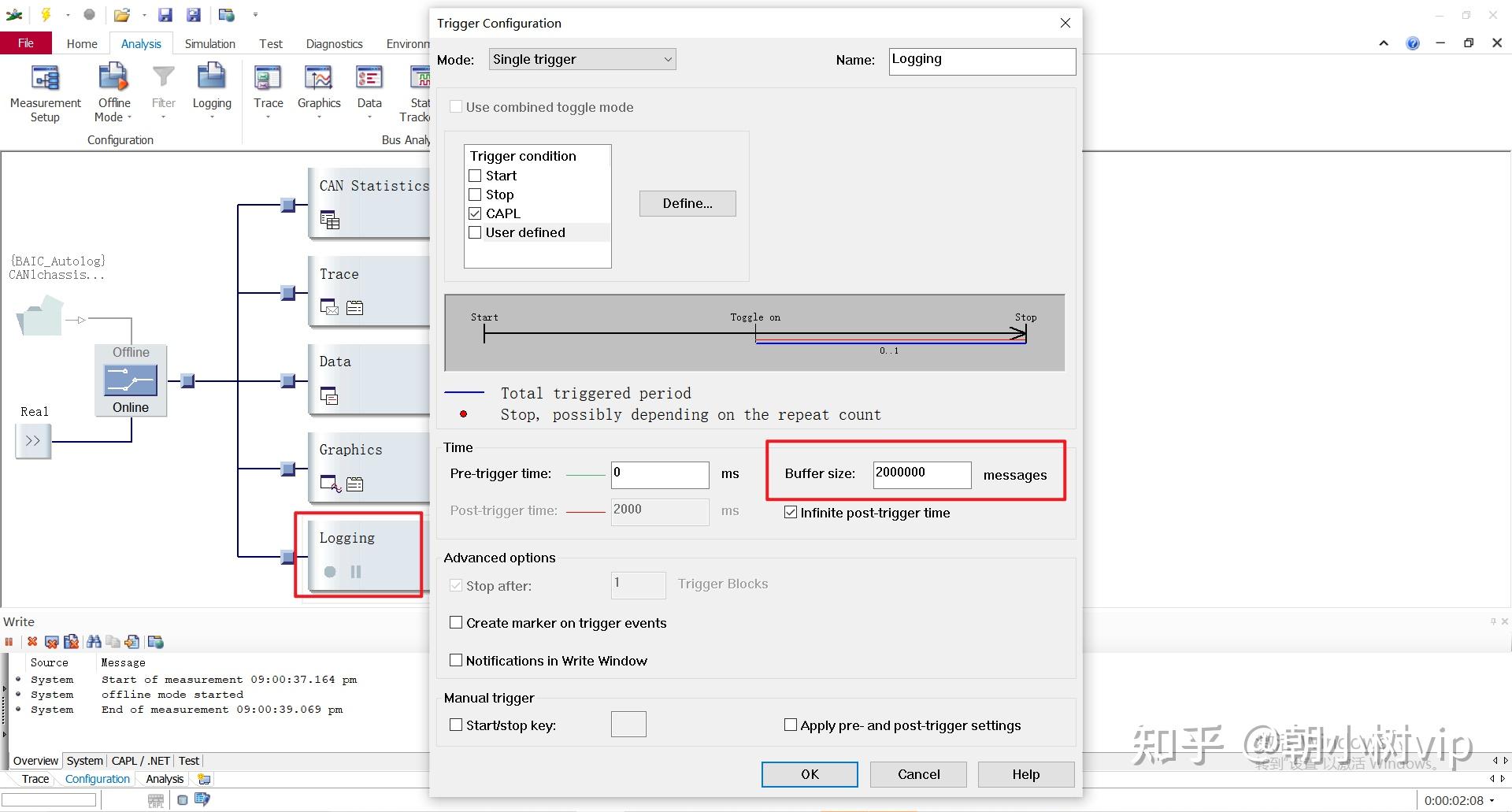Click the Help button in the dialog

click(1026, 774)
